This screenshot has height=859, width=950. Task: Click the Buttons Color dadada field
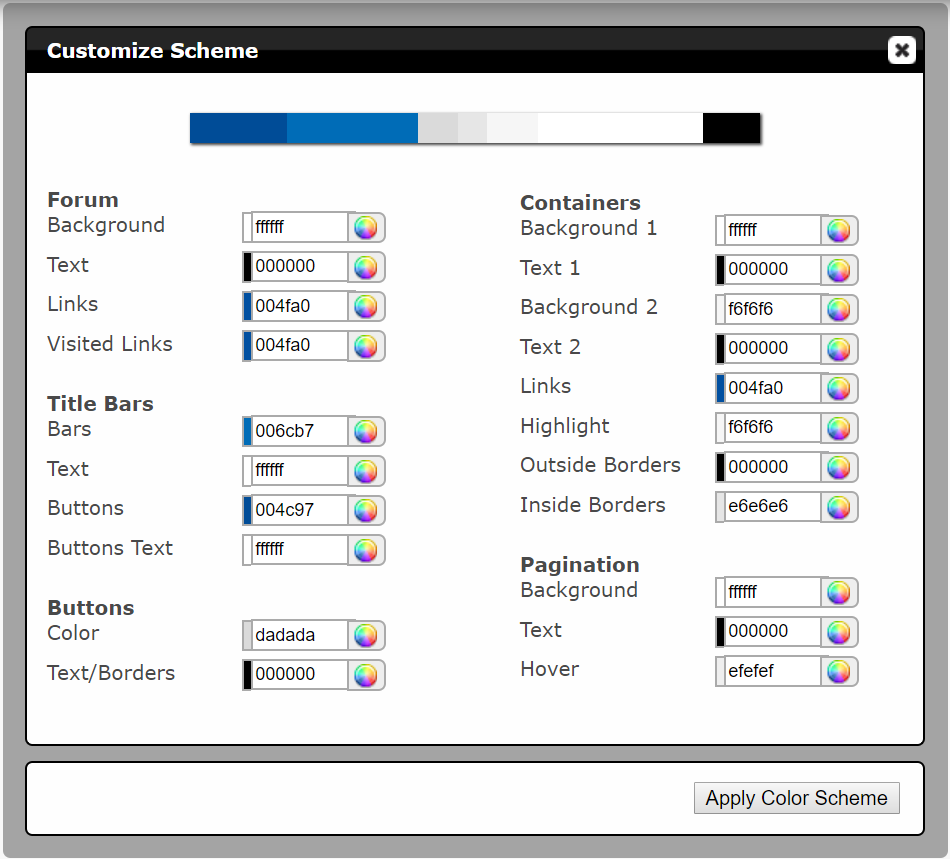300,635
